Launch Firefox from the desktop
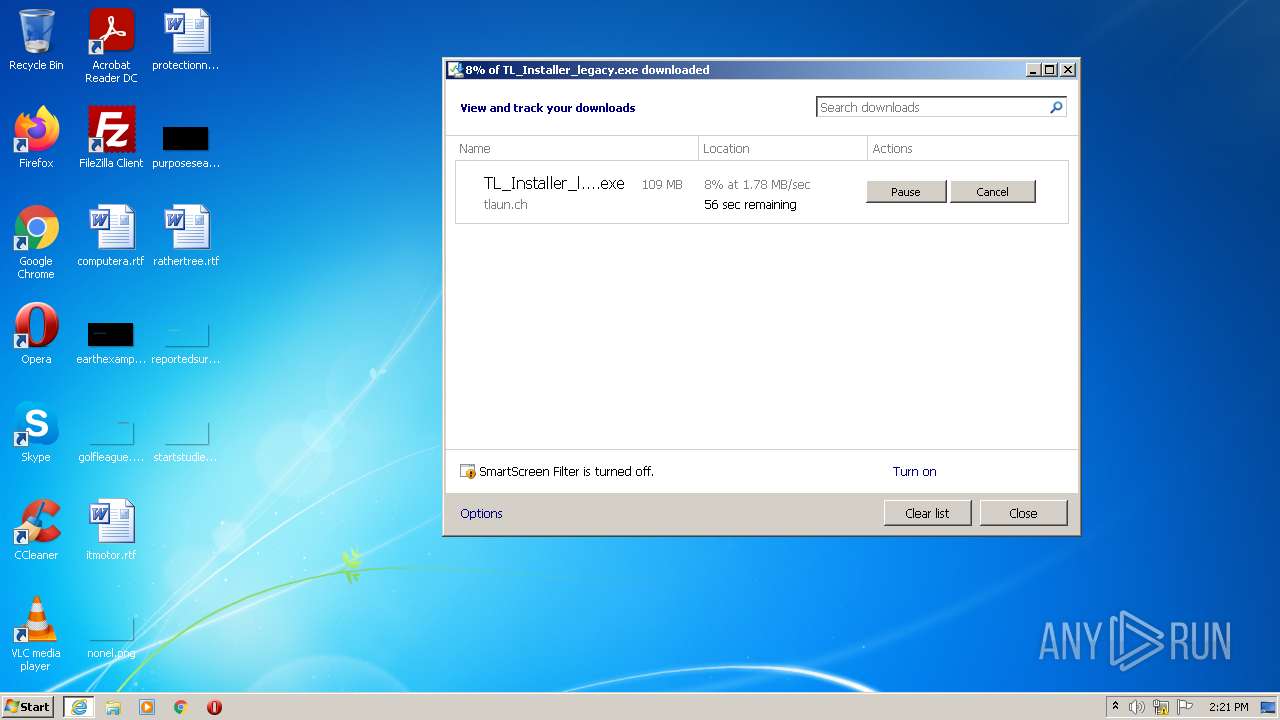This screenshot has height=720, width=1280. (x=36, y=137)
